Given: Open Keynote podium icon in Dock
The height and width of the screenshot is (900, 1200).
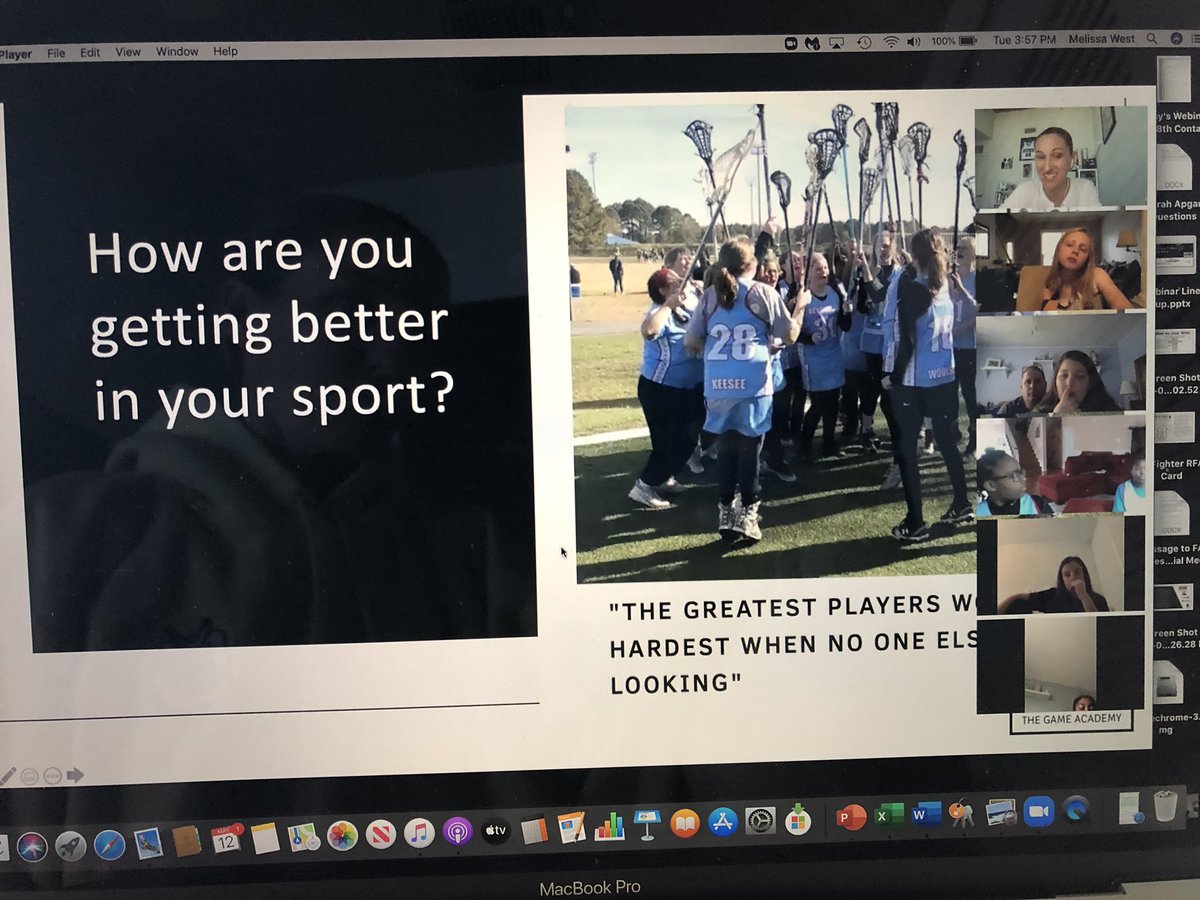Looking at the screenshot, I should pyautogui.click(x=647, y=825).
